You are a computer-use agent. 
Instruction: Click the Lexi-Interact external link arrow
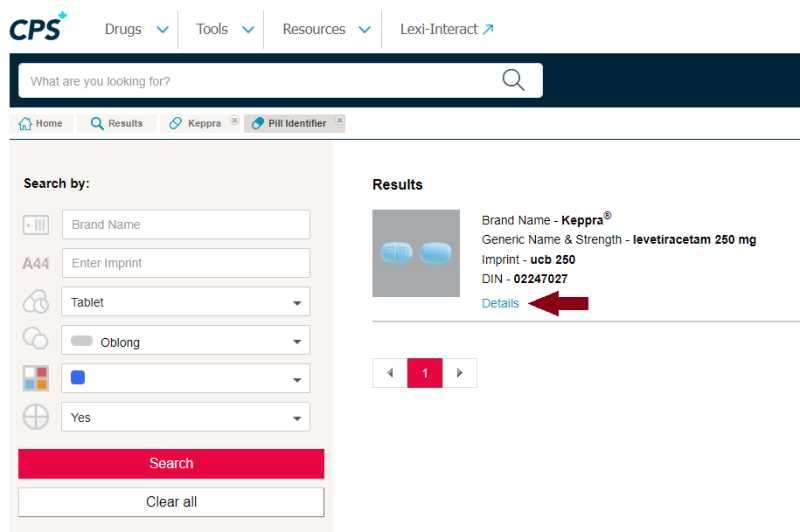[488, 29]
